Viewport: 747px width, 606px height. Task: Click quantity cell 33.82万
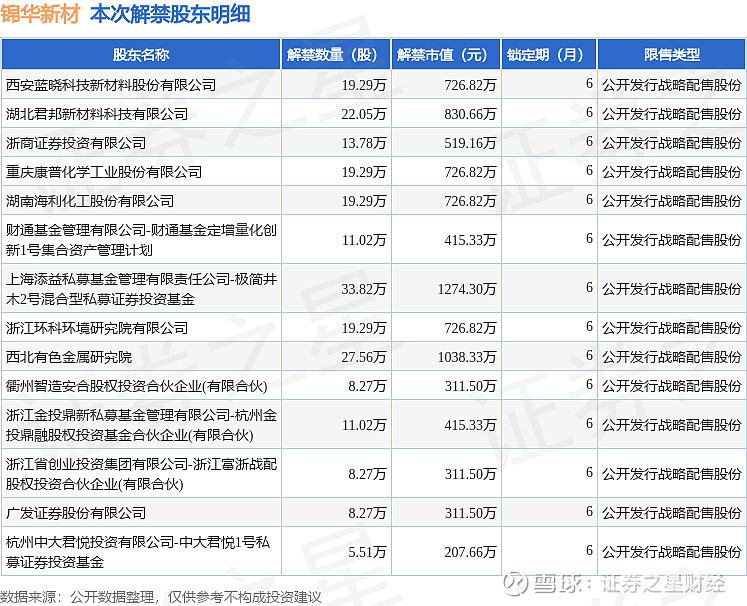coord(363,289)
